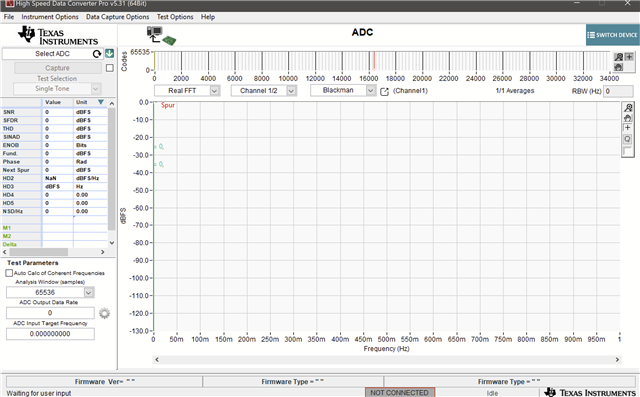The width and height of the screenshot is (640, 397).
Task: Open the File menu
Action: pyautogui.click(x=9, y=17)
